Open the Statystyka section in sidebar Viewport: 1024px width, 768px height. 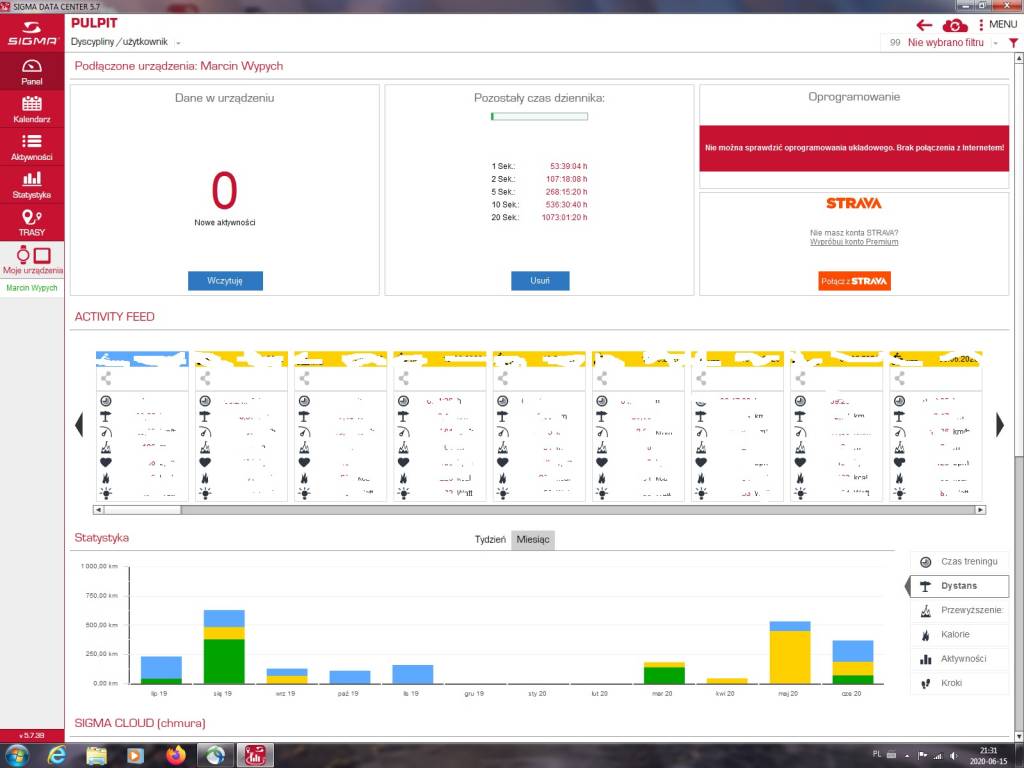tap(31, 185)
